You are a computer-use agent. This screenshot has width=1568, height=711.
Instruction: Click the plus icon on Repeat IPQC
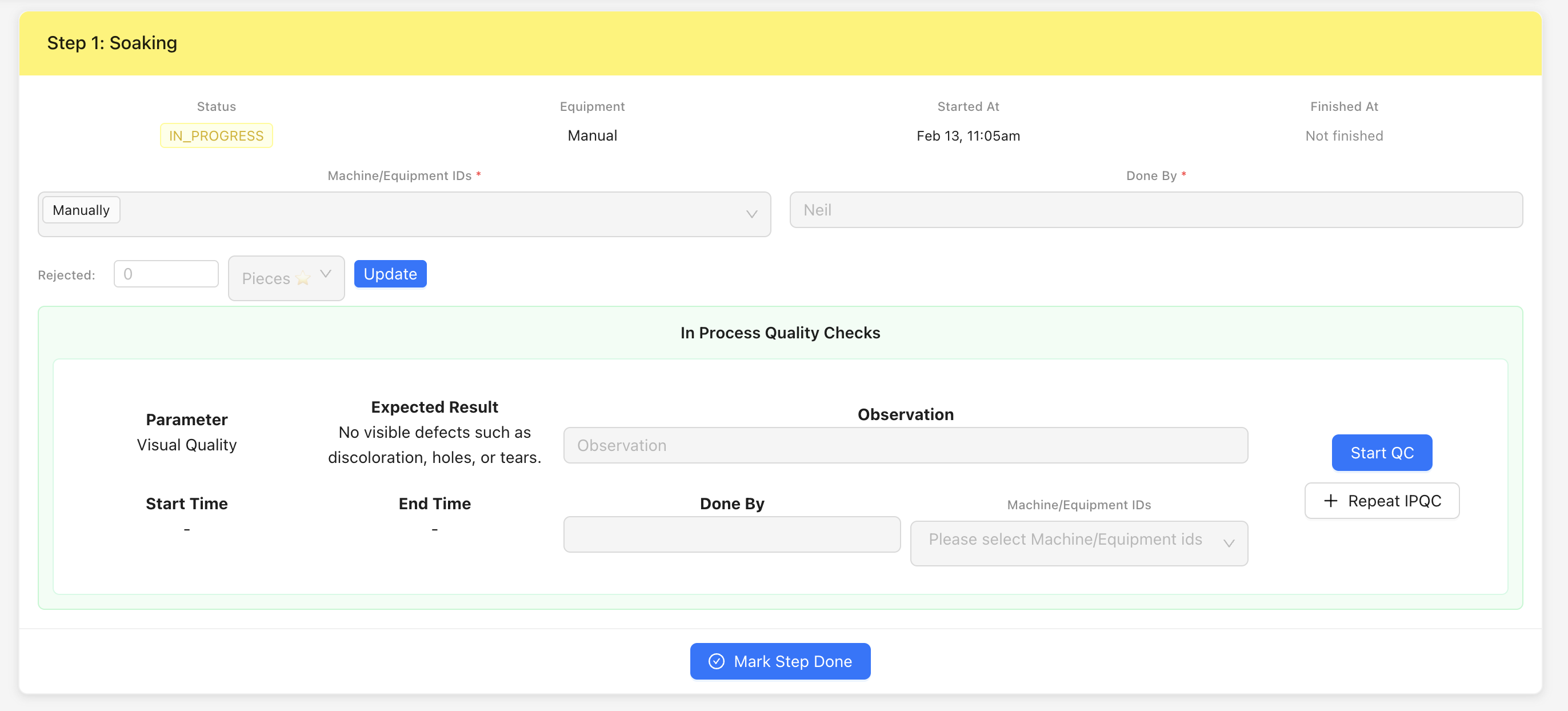(x=1330, y=500)
